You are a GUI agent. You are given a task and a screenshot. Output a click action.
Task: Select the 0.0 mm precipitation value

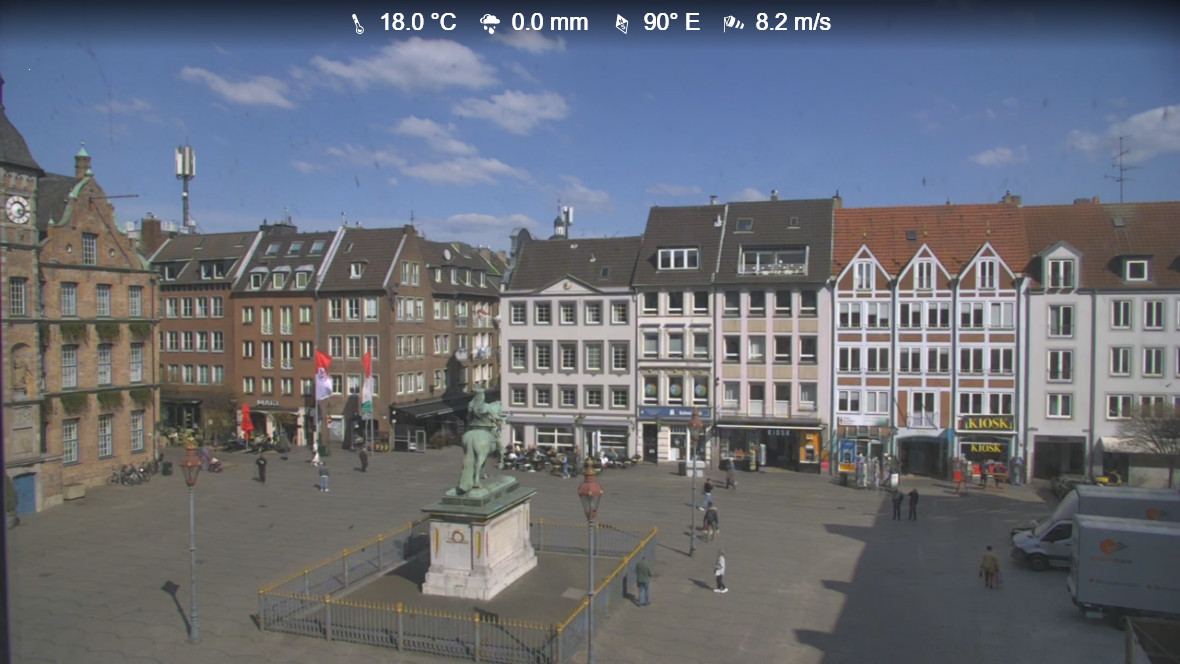549,22
